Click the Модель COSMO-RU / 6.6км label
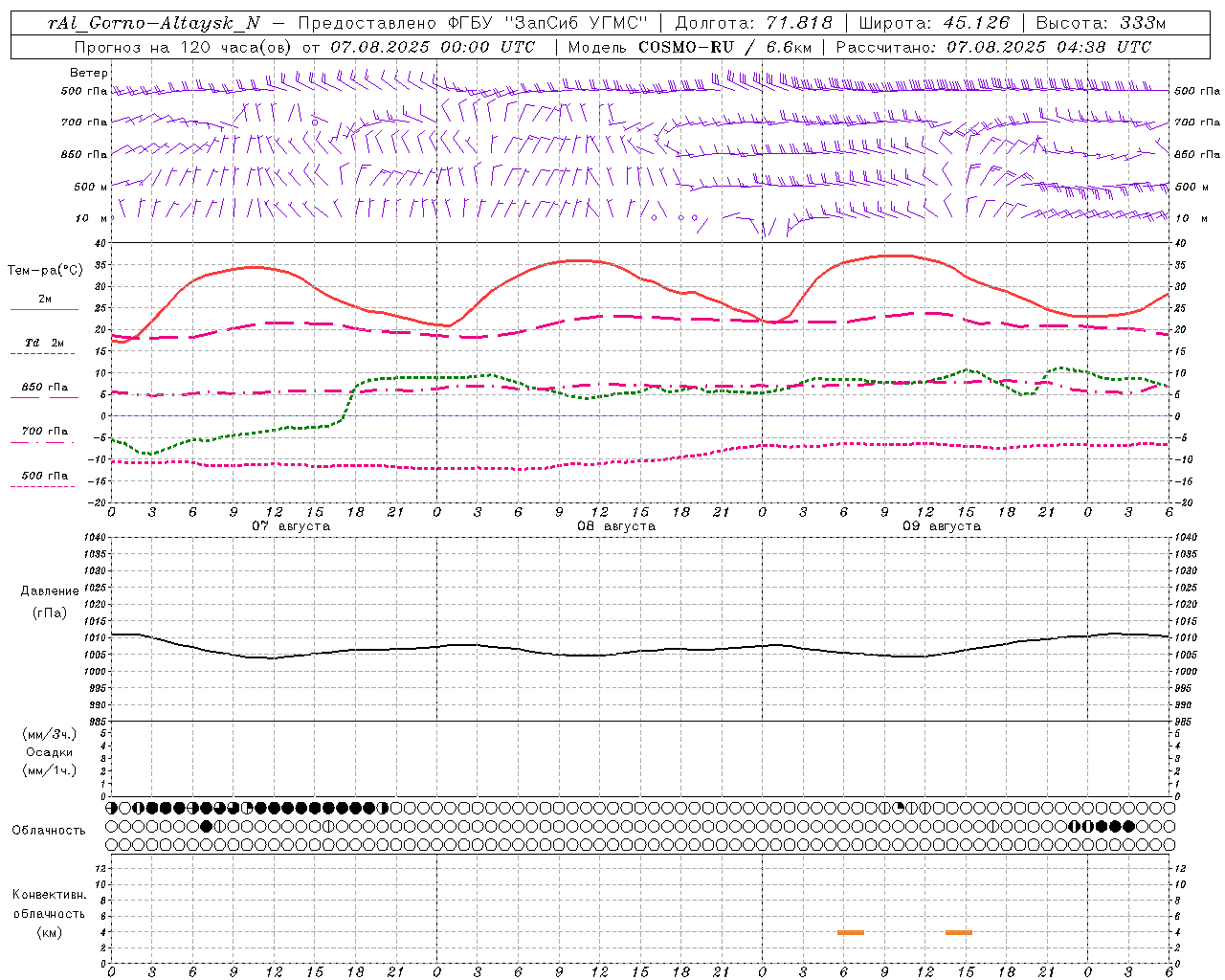Viewport: 1225px width, 980px height. click(x=689, y=47)
